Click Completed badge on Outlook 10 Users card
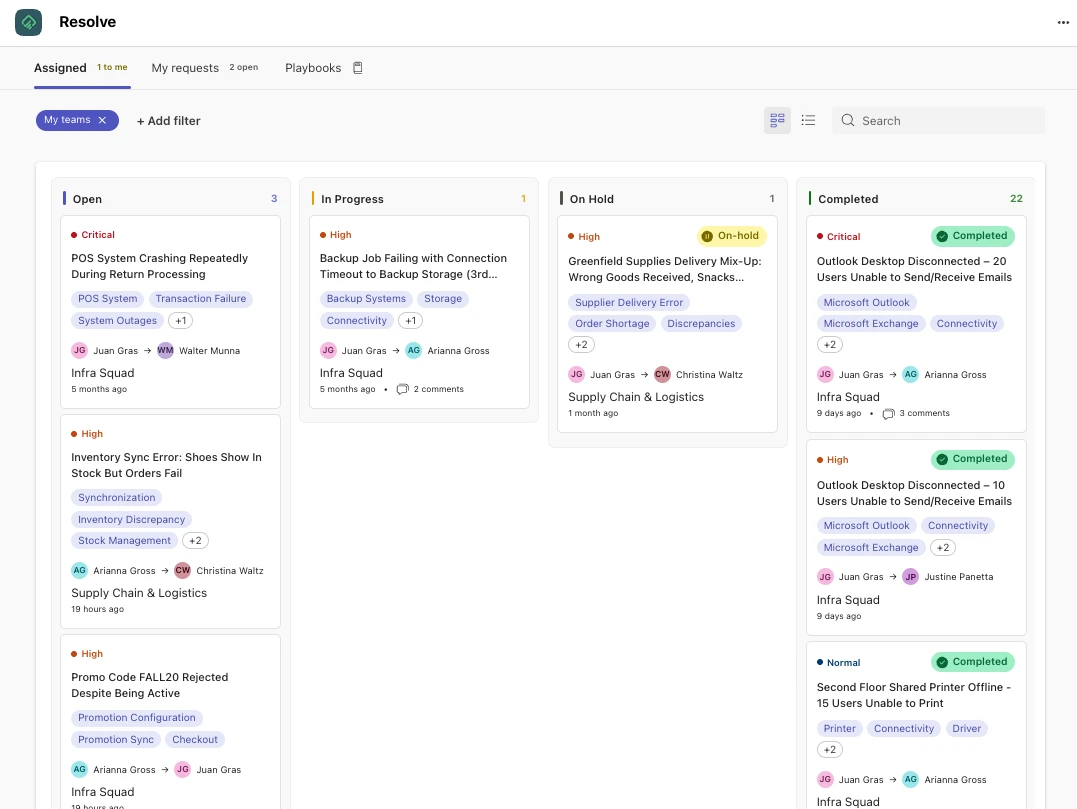 click(x=973, y=459)
